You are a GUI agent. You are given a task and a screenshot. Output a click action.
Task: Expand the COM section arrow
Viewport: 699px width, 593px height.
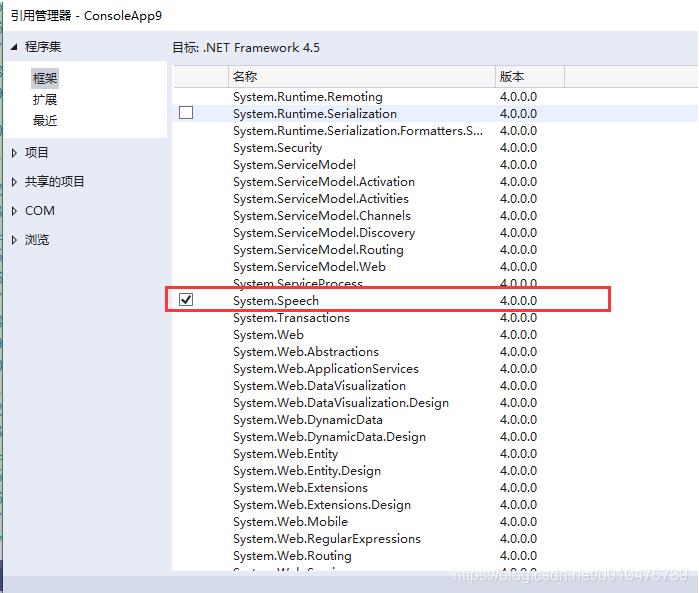tap(14, 211)
